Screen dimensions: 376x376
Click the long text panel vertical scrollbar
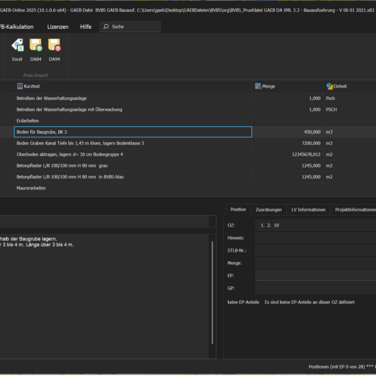click(212, 293)
